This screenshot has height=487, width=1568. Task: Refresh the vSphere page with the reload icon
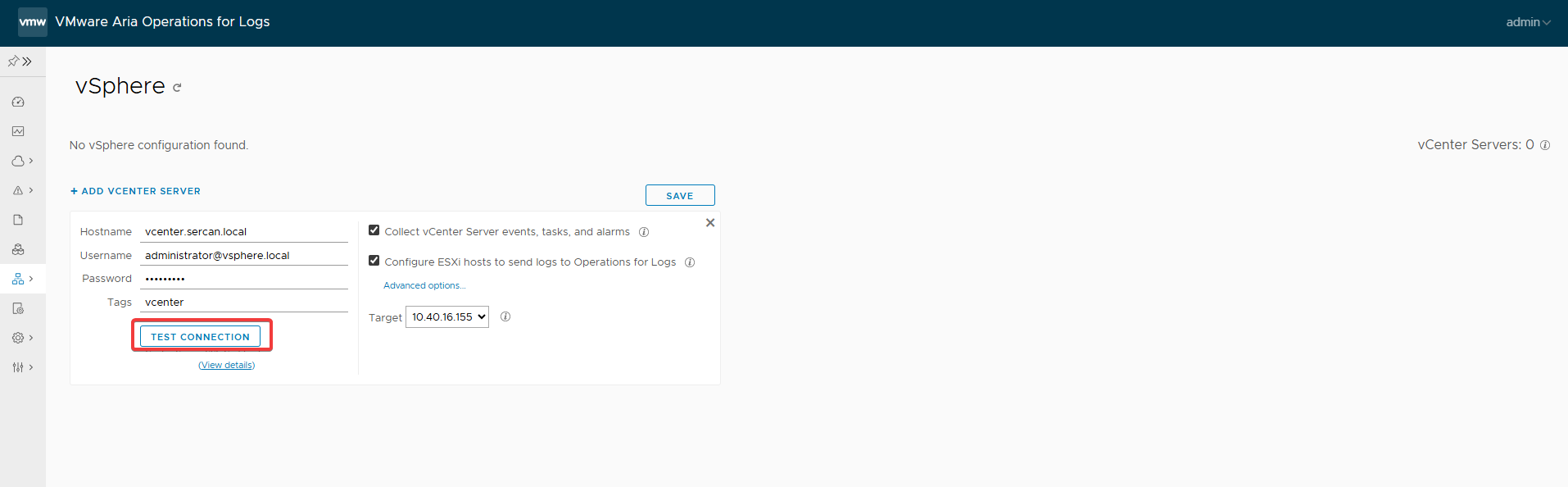click(177, 88)
